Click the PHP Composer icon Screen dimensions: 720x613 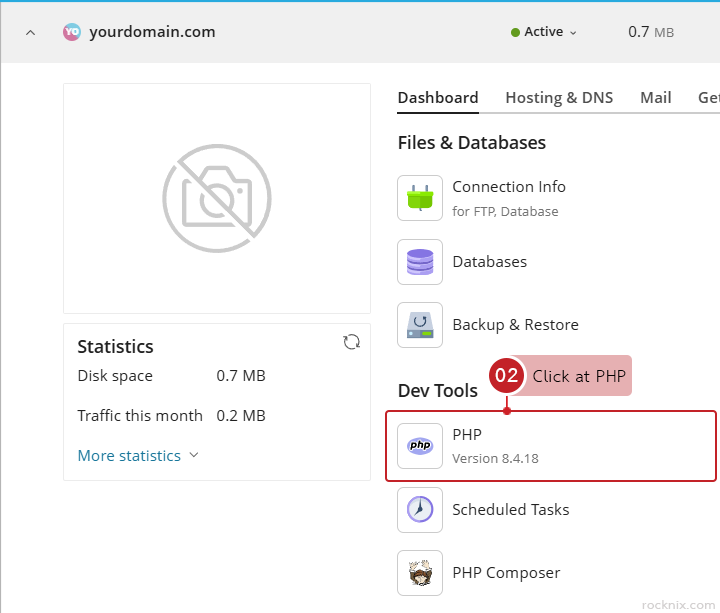(x=420, y=573)
